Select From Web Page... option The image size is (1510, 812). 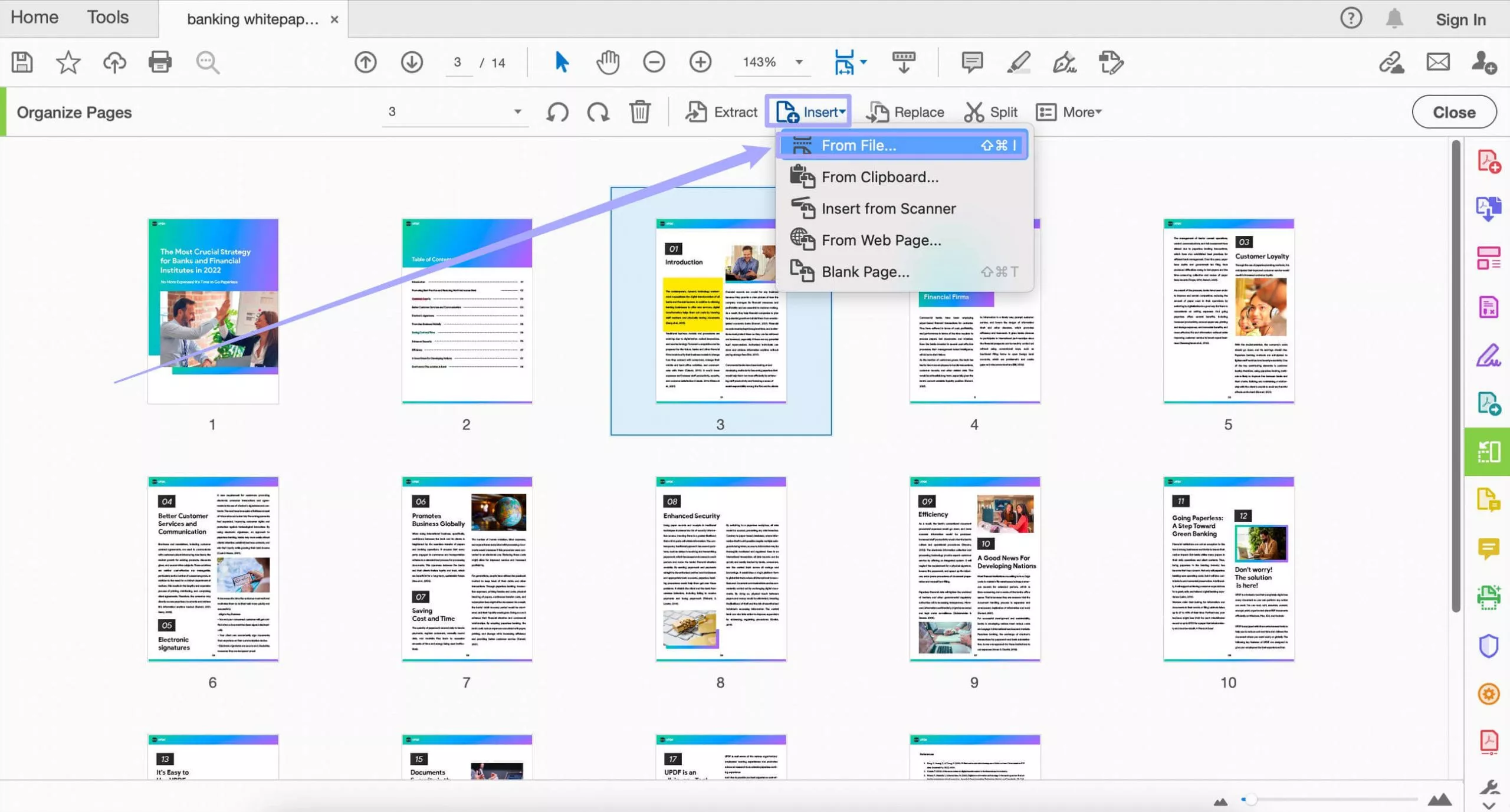[x=903, y=240]
